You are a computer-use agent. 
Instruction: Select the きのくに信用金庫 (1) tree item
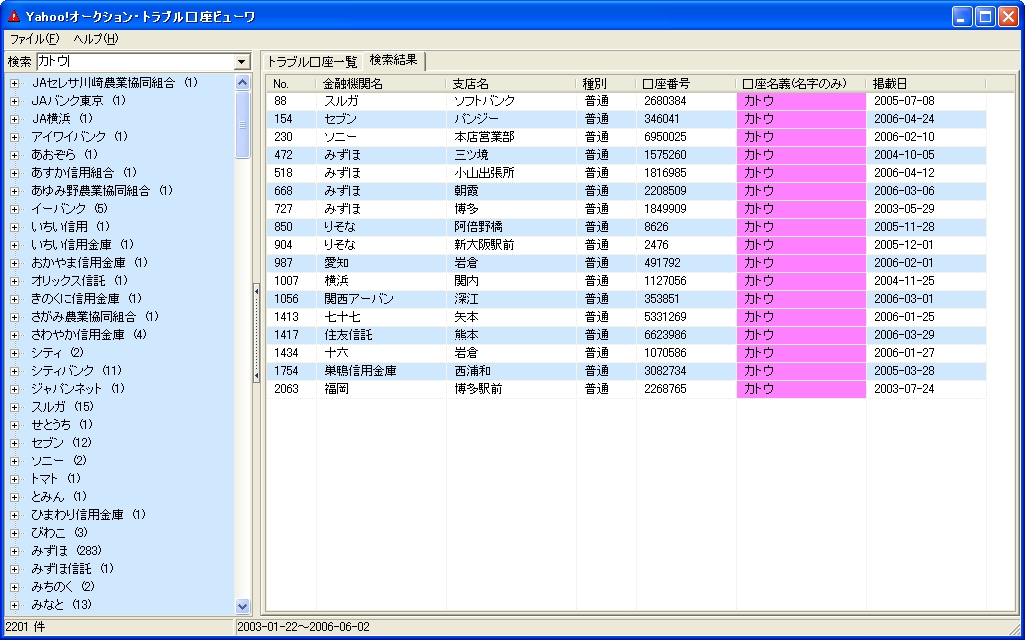point(86,299)
